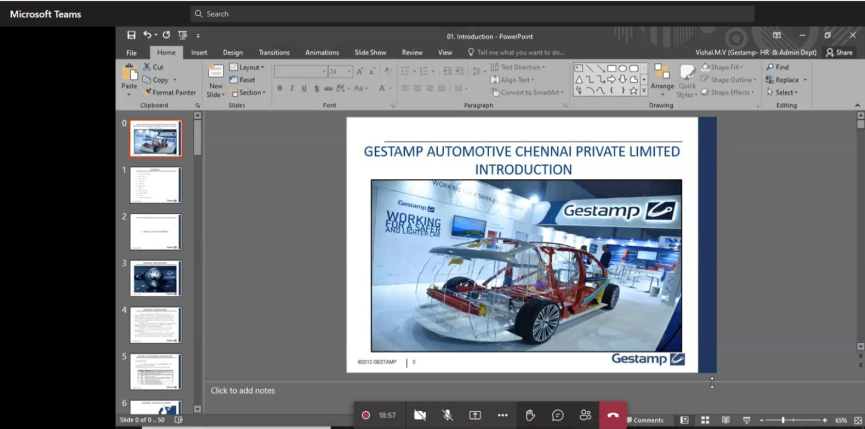Image resolution: width=865 pixels, height=429 pixels.
Task: Start Slide Show from status bar
Action: tap(747, 420)
